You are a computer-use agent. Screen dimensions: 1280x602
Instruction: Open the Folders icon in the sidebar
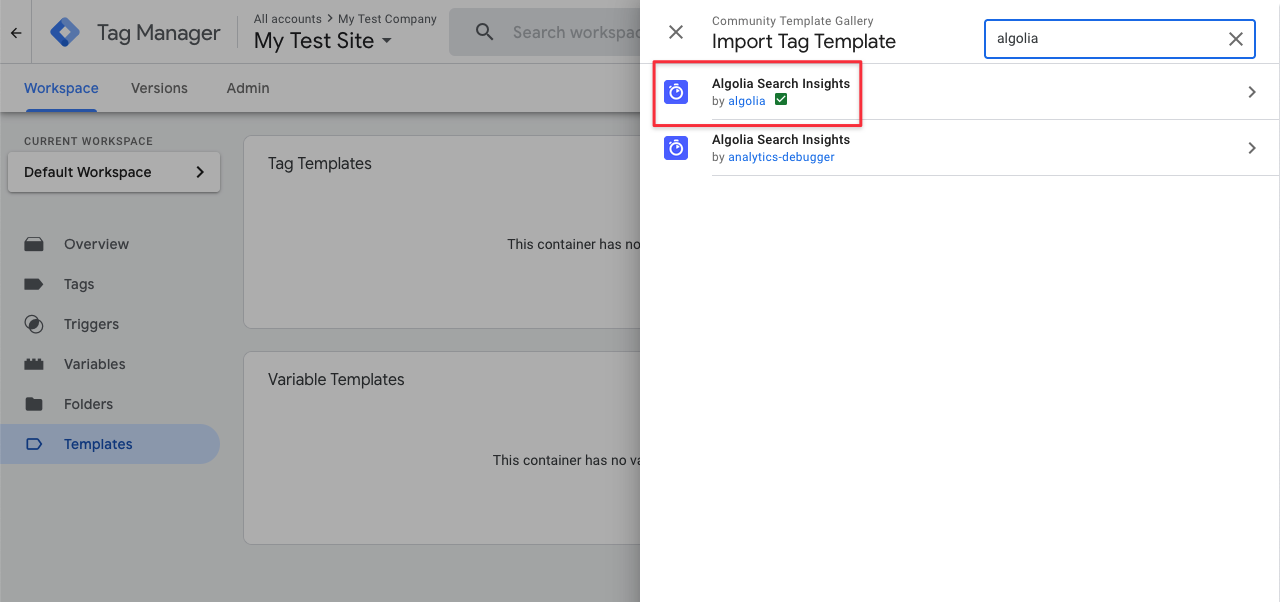point(34,404)
